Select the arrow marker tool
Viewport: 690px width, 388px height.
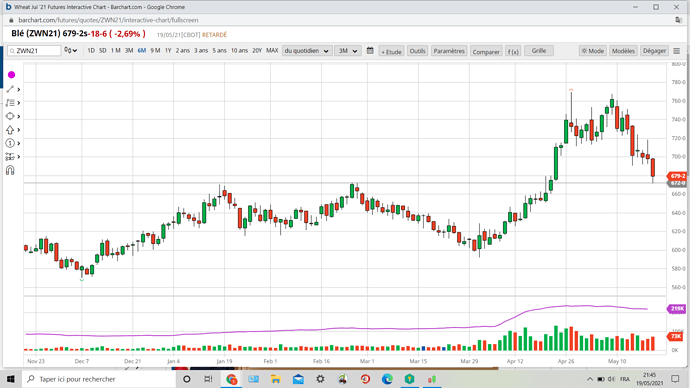pyautogui.click(x=10, y=130)
